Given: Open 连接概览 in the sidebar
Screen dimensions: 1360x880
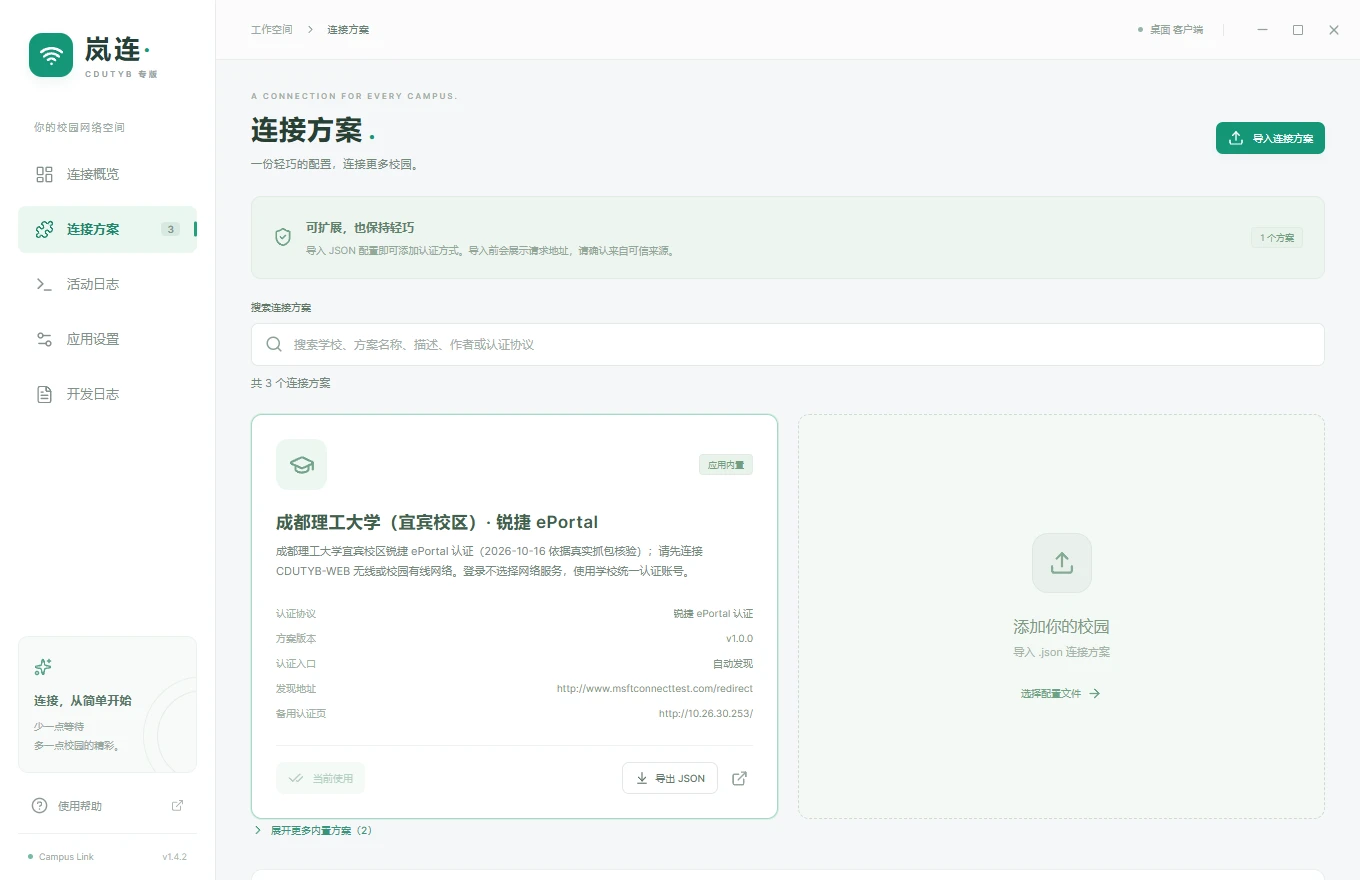Looking at the screenshot, I should click(x=107, y=174).
